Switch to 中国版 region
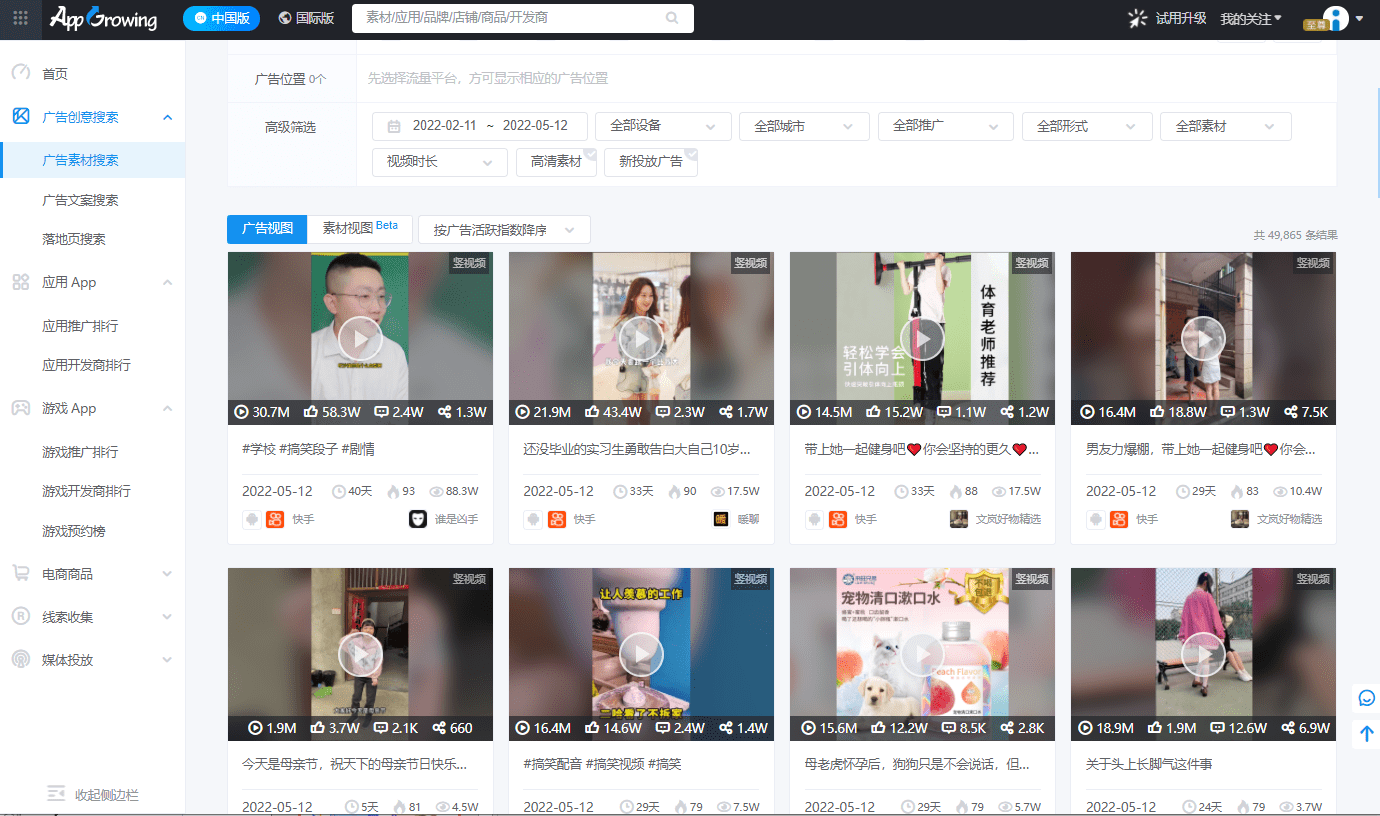Screen dimensions: 1380x816 (221, 18)
